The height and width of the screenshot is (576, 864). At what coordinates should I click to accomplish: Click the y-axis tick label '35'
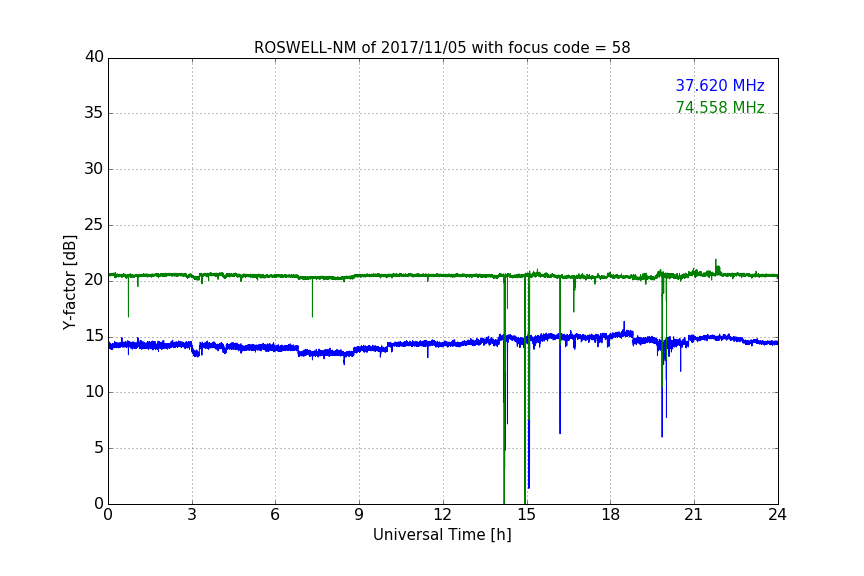94,113
